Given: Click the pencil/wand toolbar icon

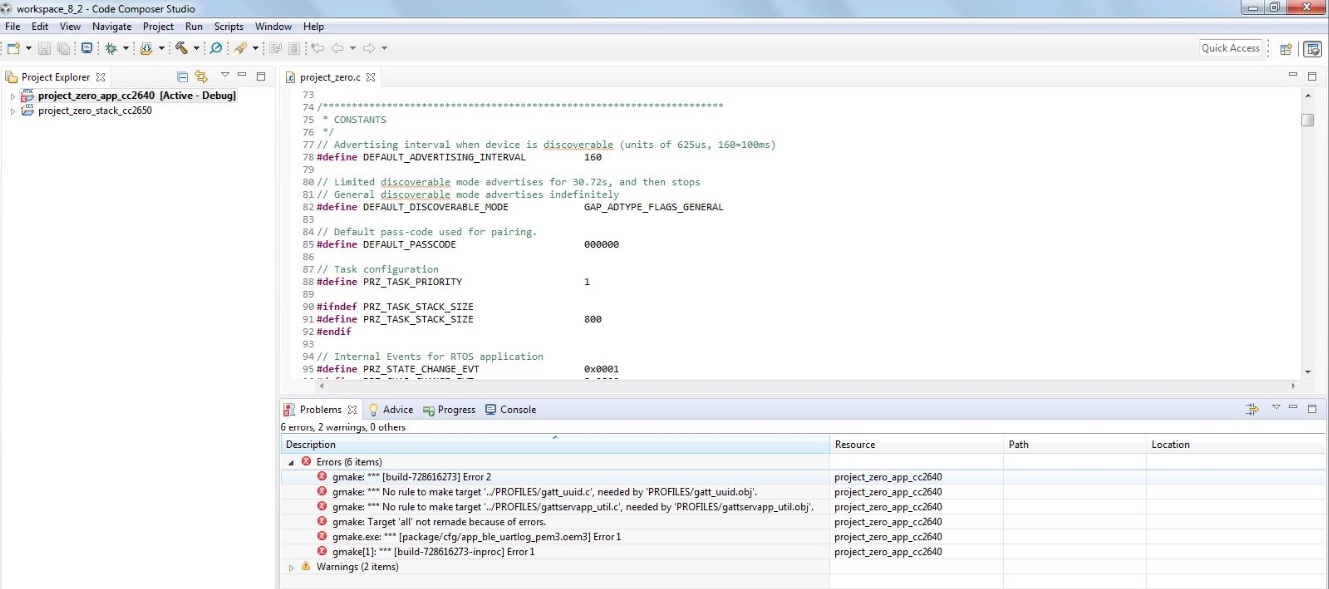Looking at the screenshot, I should coord(240,48).
